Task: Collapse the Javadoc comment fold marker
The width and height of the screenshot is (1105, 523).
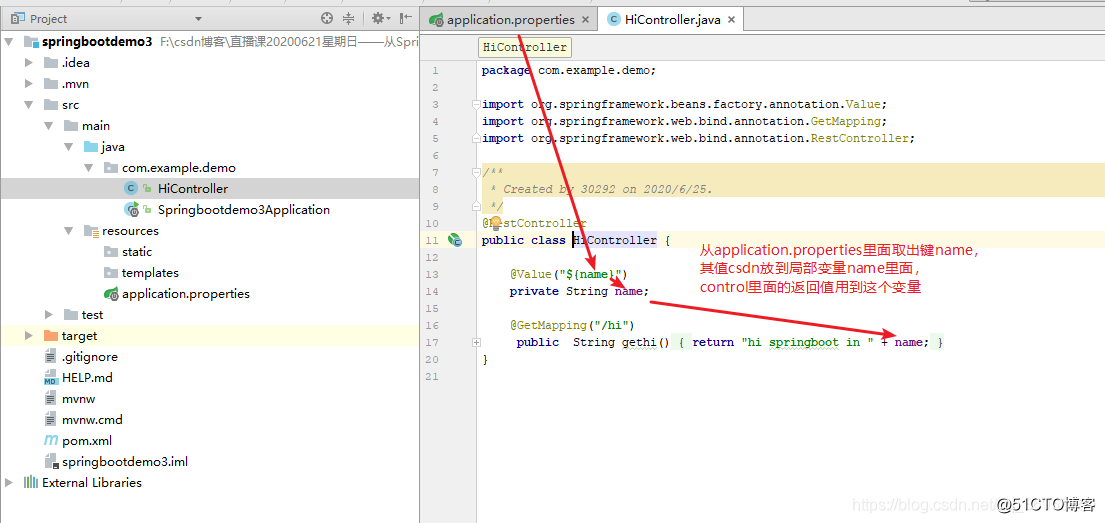Action: 477,173
